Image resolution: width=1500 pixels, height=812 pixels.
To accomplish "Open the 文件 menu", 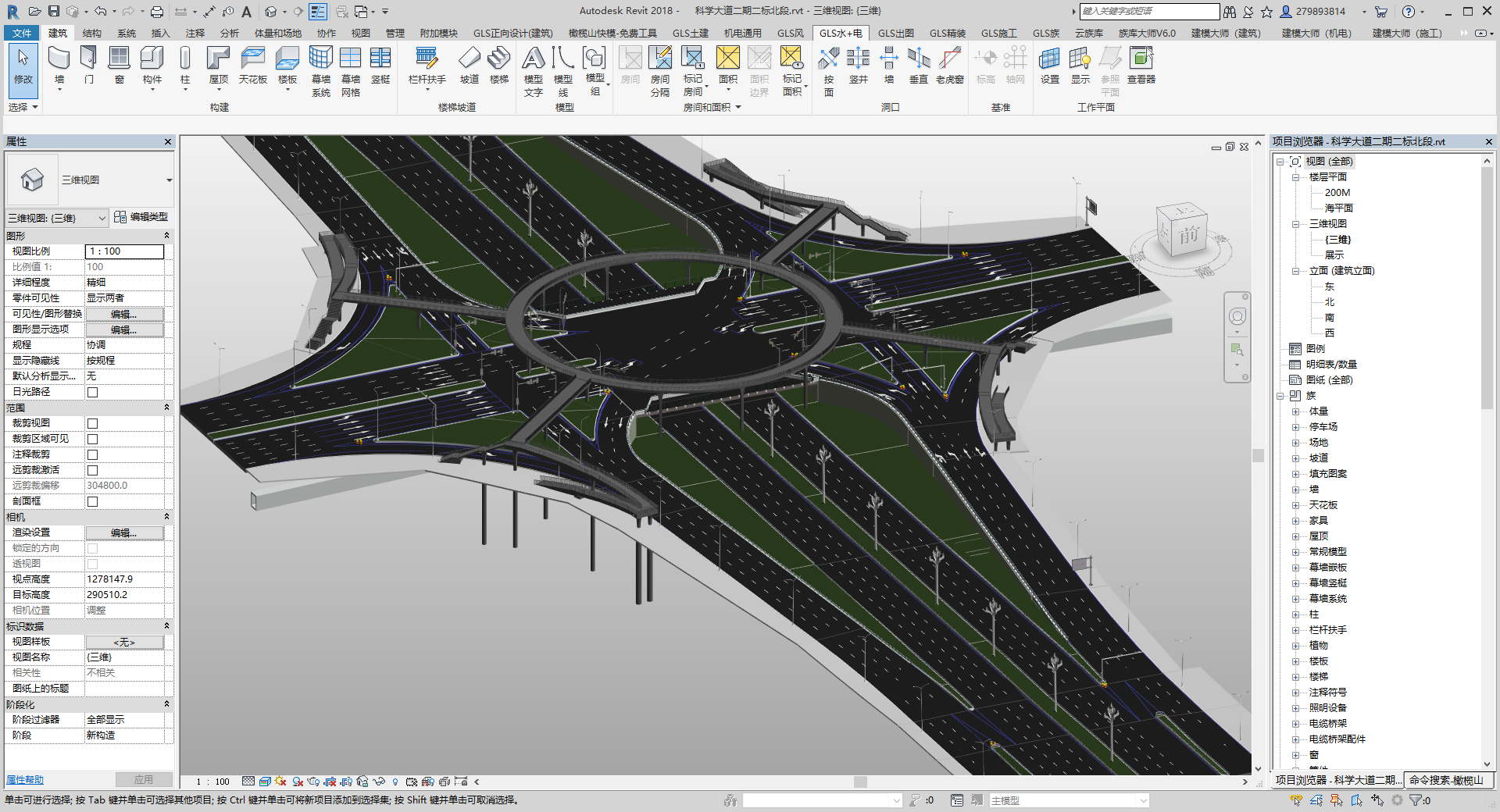I will 22,33.
